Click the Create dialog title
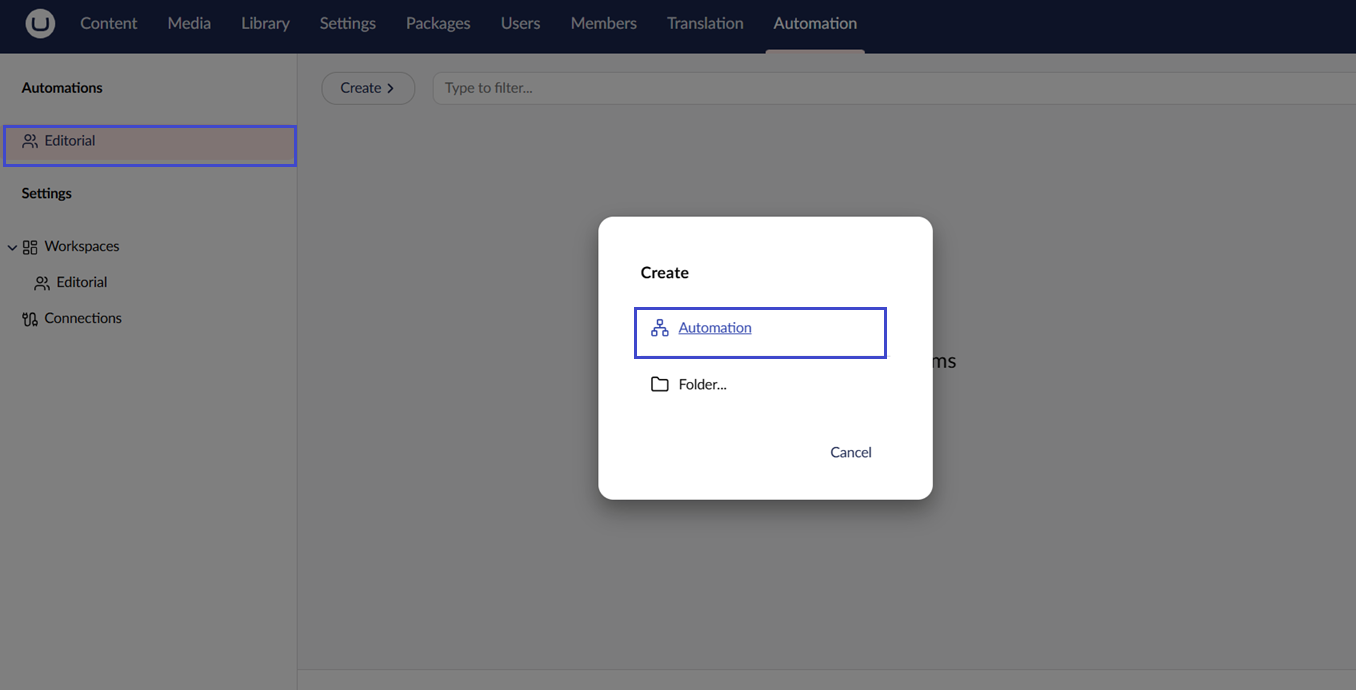Viewport: 1356px width, 690px height. pos(664,272)
